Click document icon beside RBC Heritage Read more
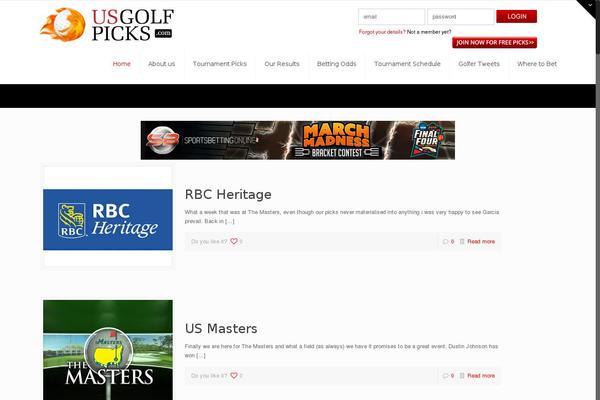The height and width of the screenshot is (400, 600). (x=462, y=242)
